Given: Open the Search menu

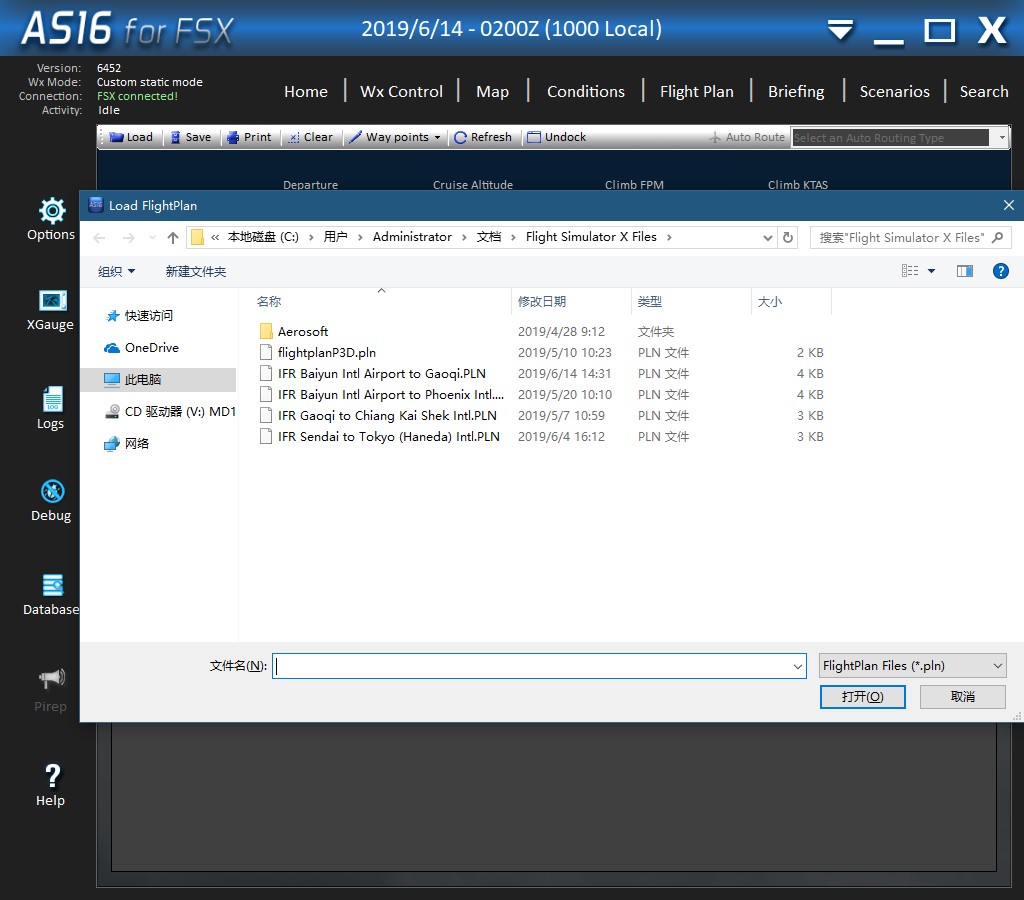Looking at the screenshot, I should point(984,91).
